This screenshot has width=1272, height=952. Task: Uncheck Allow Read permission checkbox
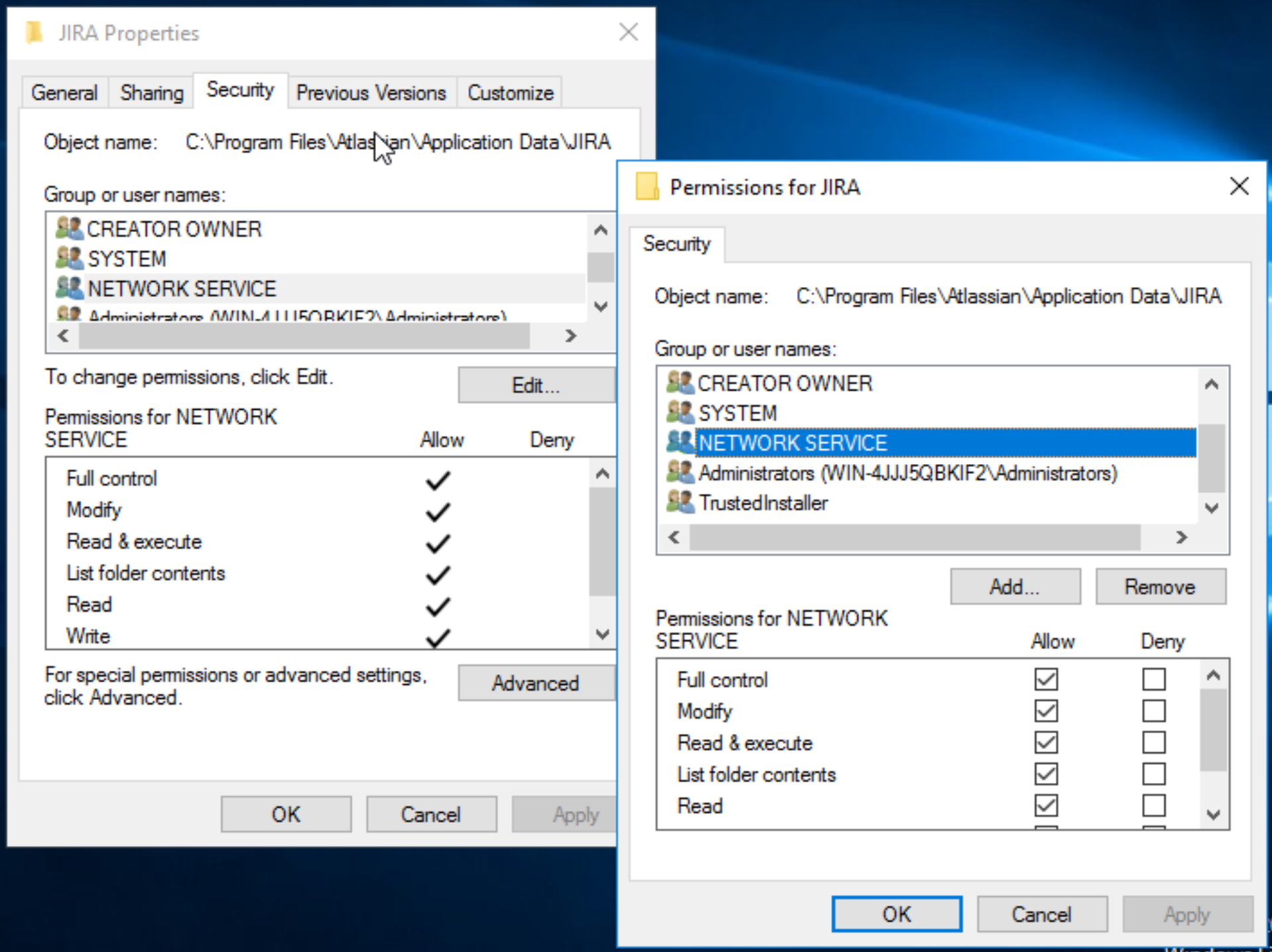coord(1046,805)
